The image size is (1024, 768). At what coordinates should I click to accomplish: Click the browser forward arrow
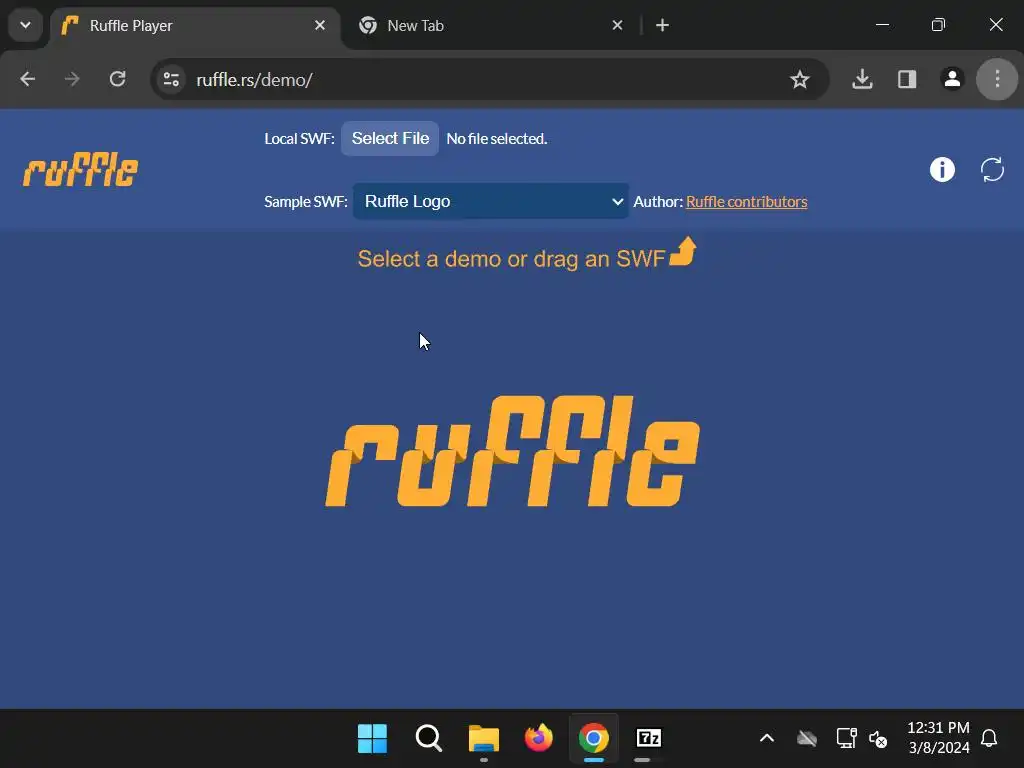pos(72,80)
